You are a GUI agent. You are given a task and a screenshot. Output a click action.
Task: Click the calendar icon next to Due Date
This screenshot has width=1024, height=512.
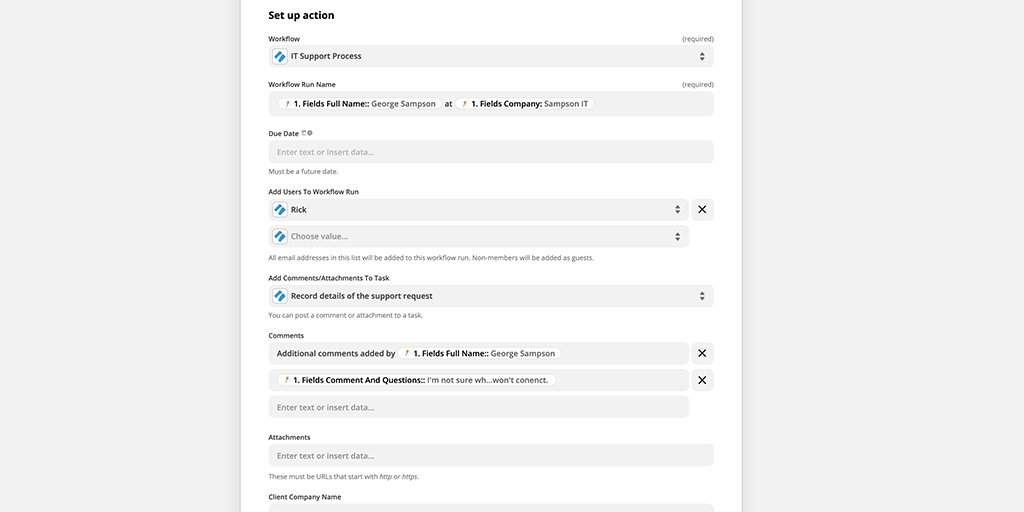pyautogui.click(x=304, y=133)
